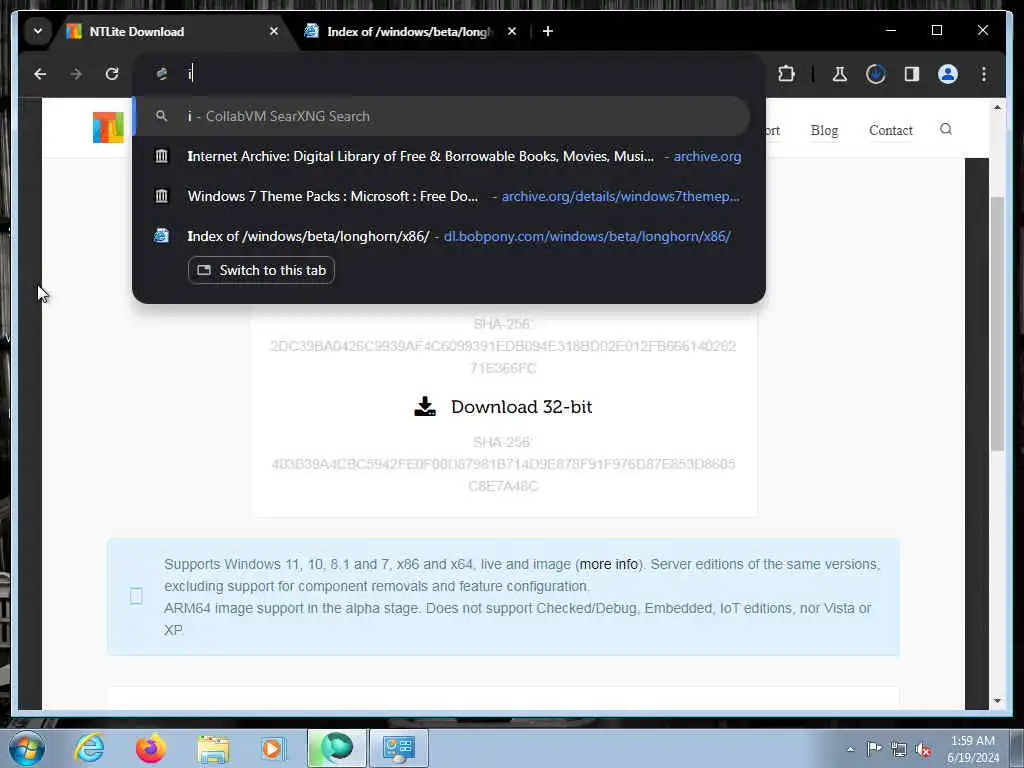Show hidden tray icons arrow

(x=850, y=750)
